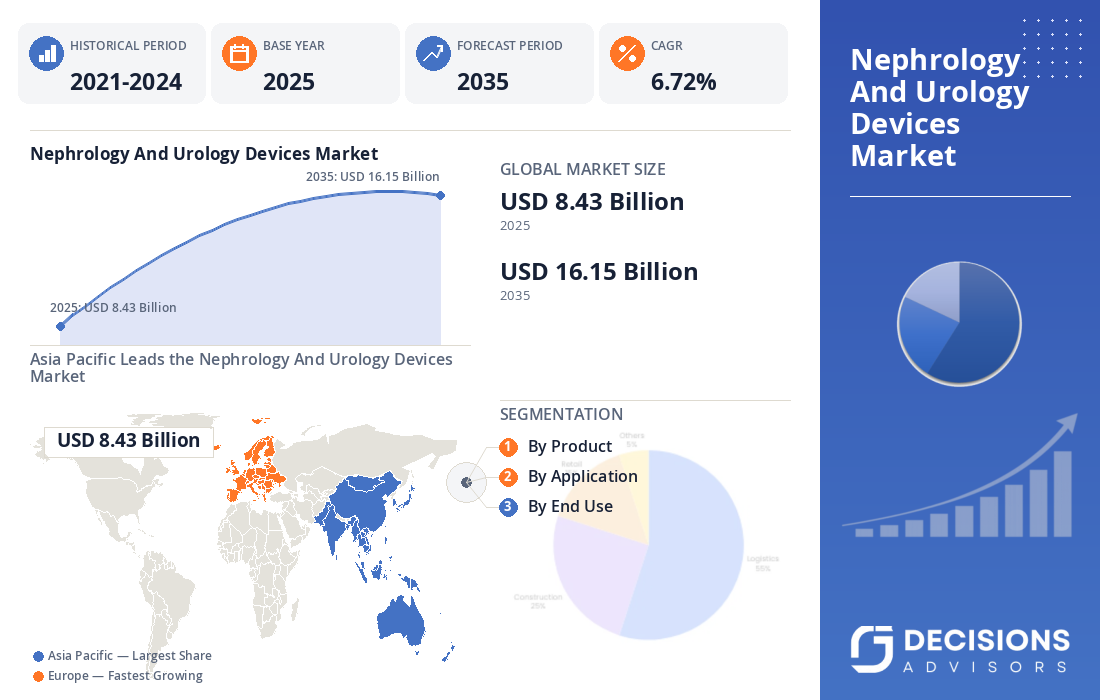
Task: Click the growth bar chart graphic in sidebar
Action: 960,477
